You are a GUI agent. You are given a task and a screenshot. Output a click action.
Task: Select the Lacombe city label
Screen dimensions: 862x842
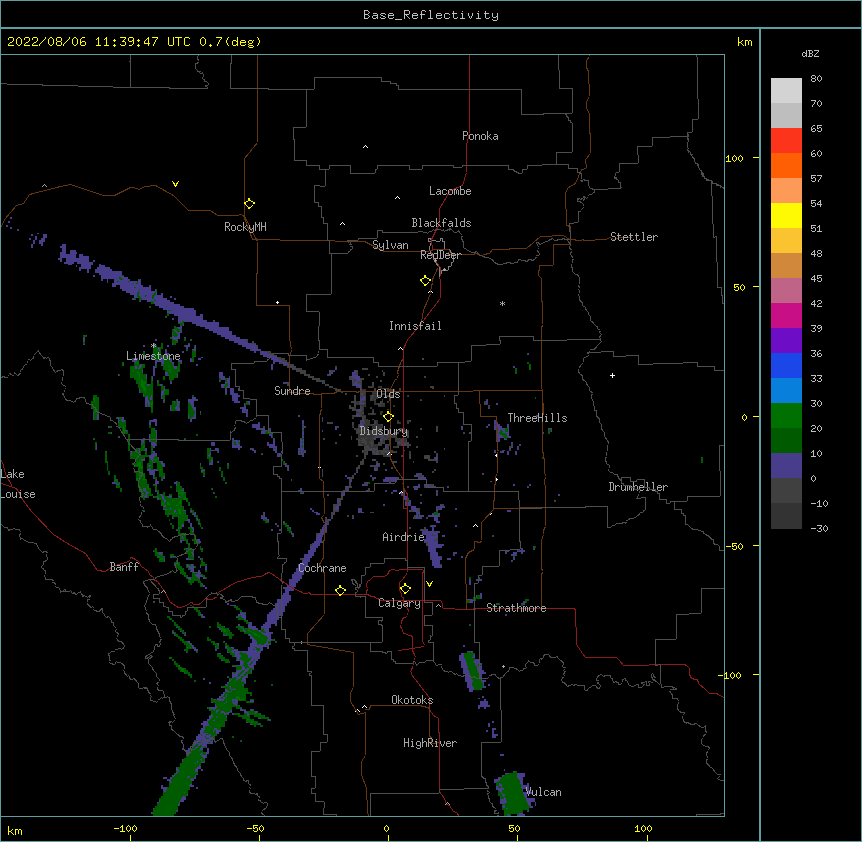point(450,191)
